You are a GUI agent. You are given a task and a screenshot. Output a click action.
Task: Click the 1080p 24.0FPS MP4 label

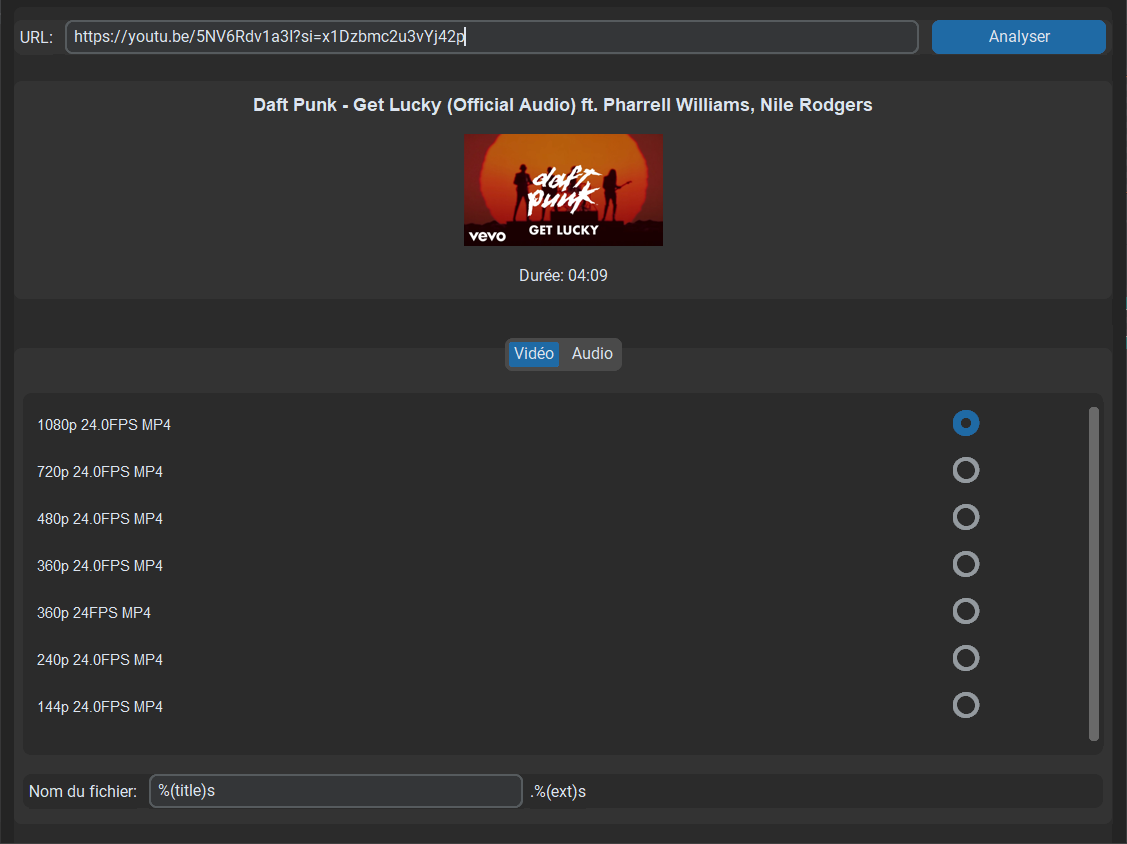(104, 425)
